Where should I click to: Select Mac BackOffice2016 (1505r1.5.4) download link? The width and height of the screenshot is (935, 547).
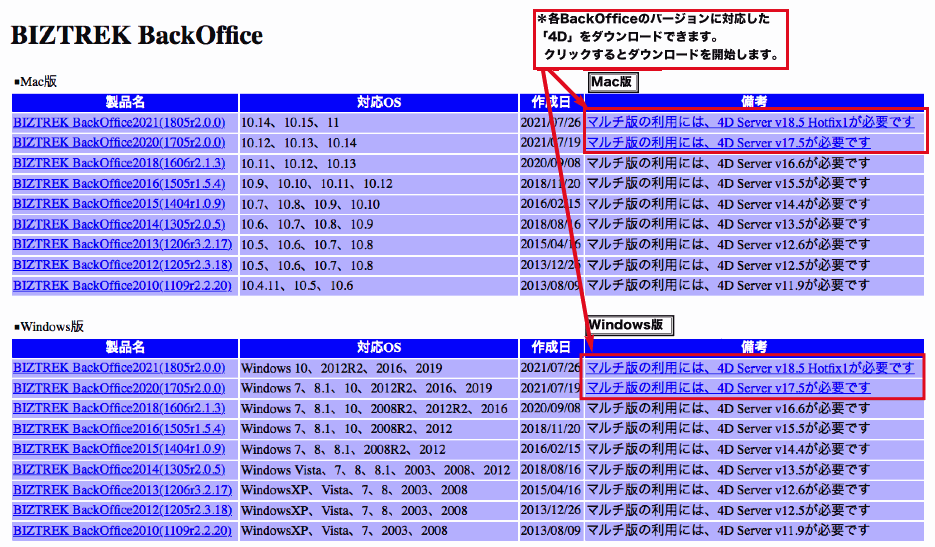click(119, 184)
